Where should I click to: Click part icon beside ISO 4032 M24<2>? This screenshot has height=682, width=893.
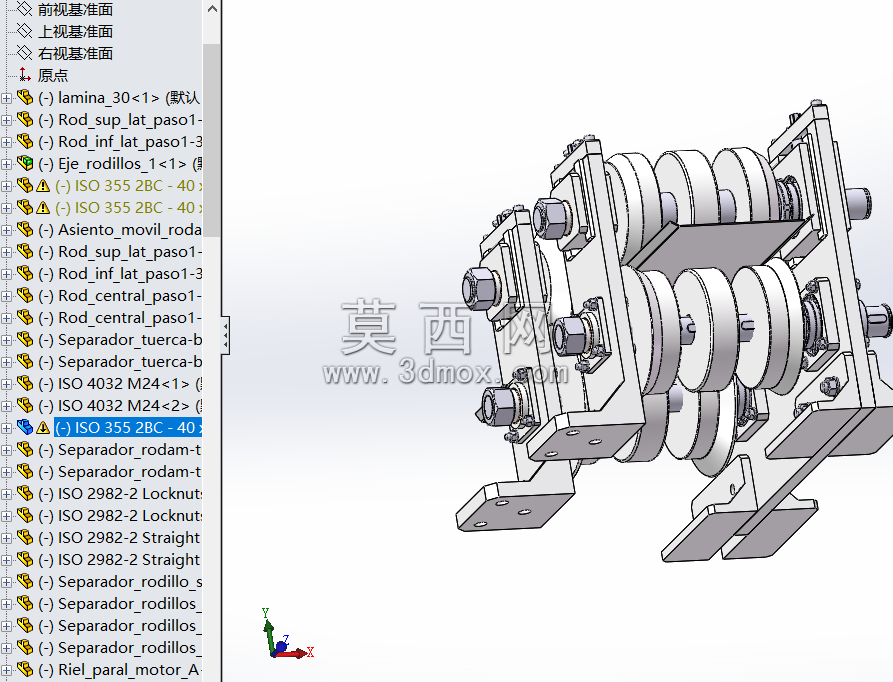pos(24,405)
